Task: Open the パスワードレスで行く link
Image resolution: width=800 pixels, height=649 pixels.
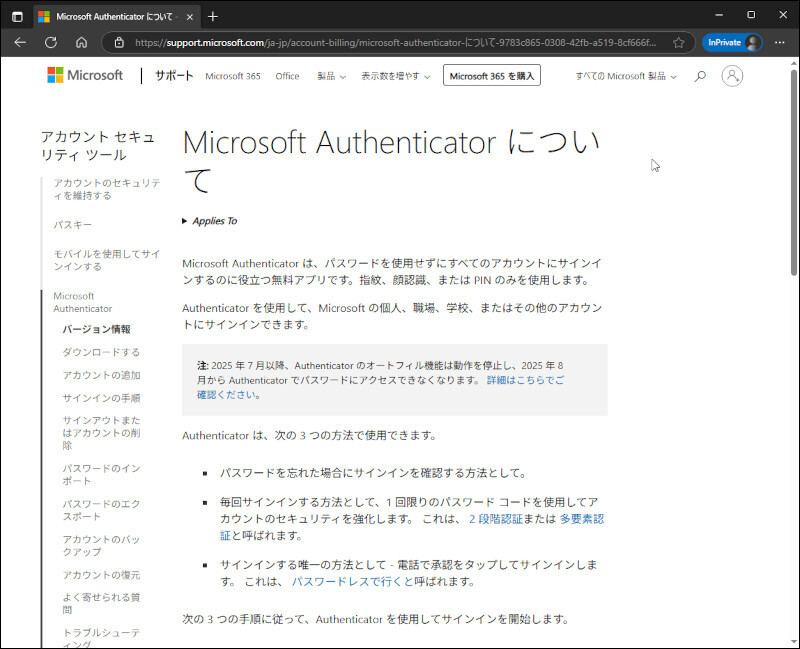Action: tap(353, 582)
